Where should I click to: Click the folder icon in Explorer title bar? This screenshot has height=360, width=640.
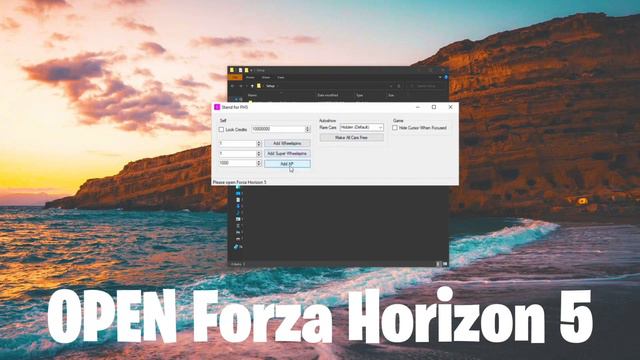click(232, 70)
